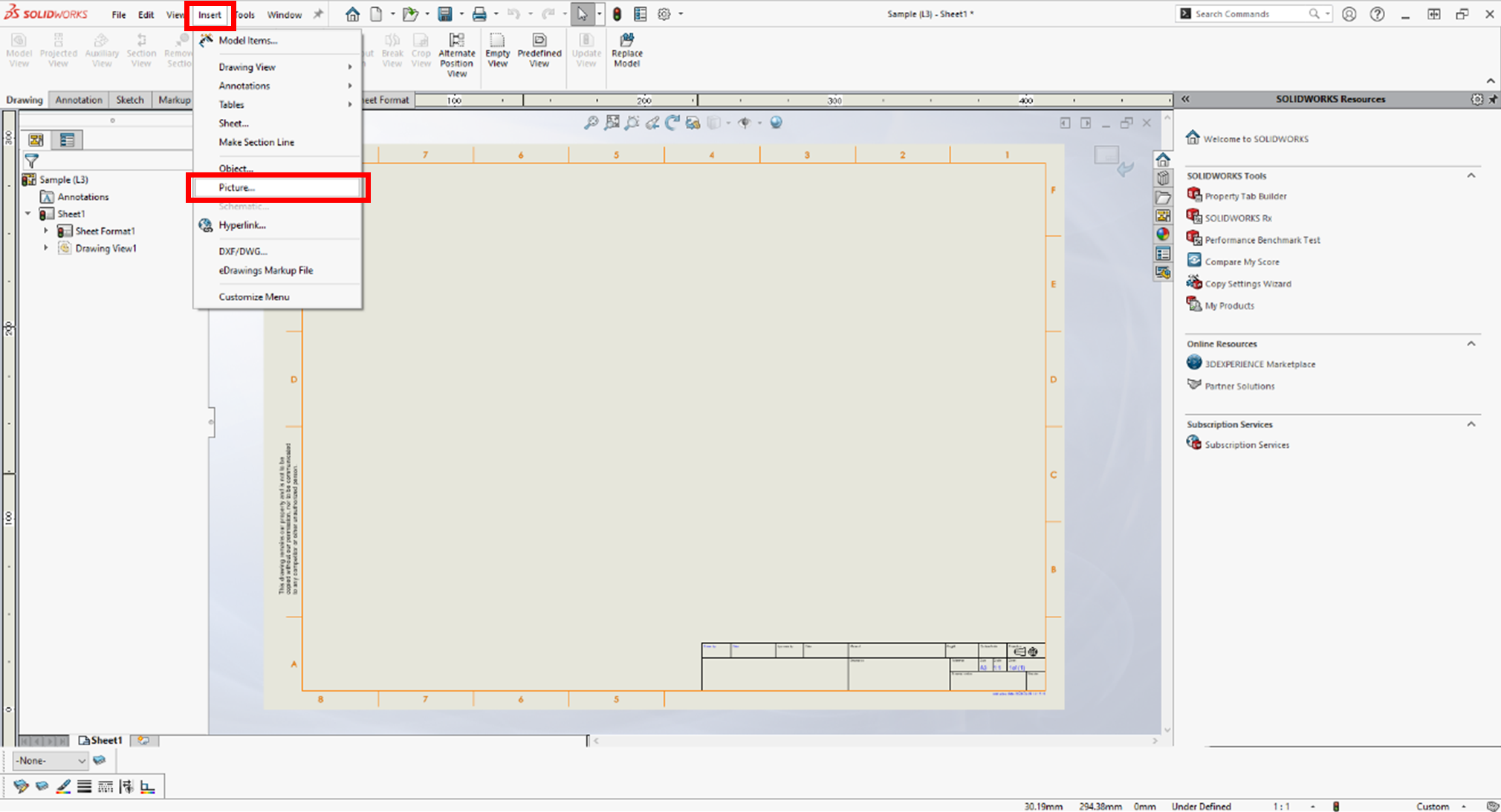Switch to the PropertyManager tab icon
The width and height of the screenshot is (1501, 812).
coord(67,140)
